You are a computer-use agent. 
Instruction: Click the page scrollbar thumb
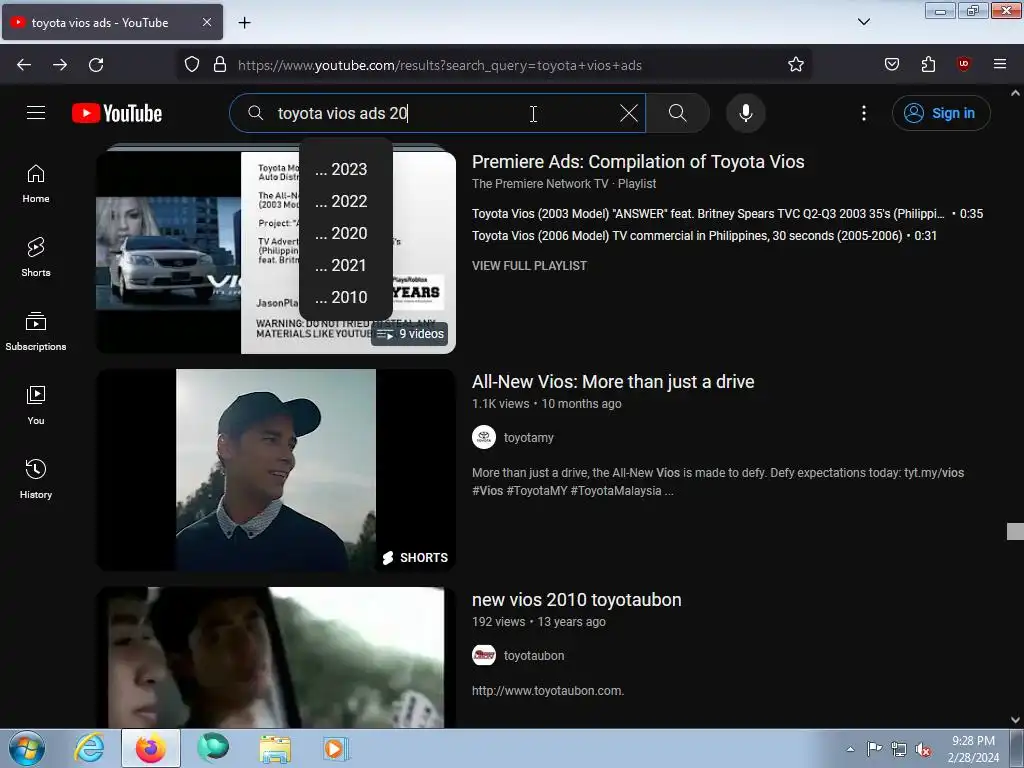(1015, 531)
